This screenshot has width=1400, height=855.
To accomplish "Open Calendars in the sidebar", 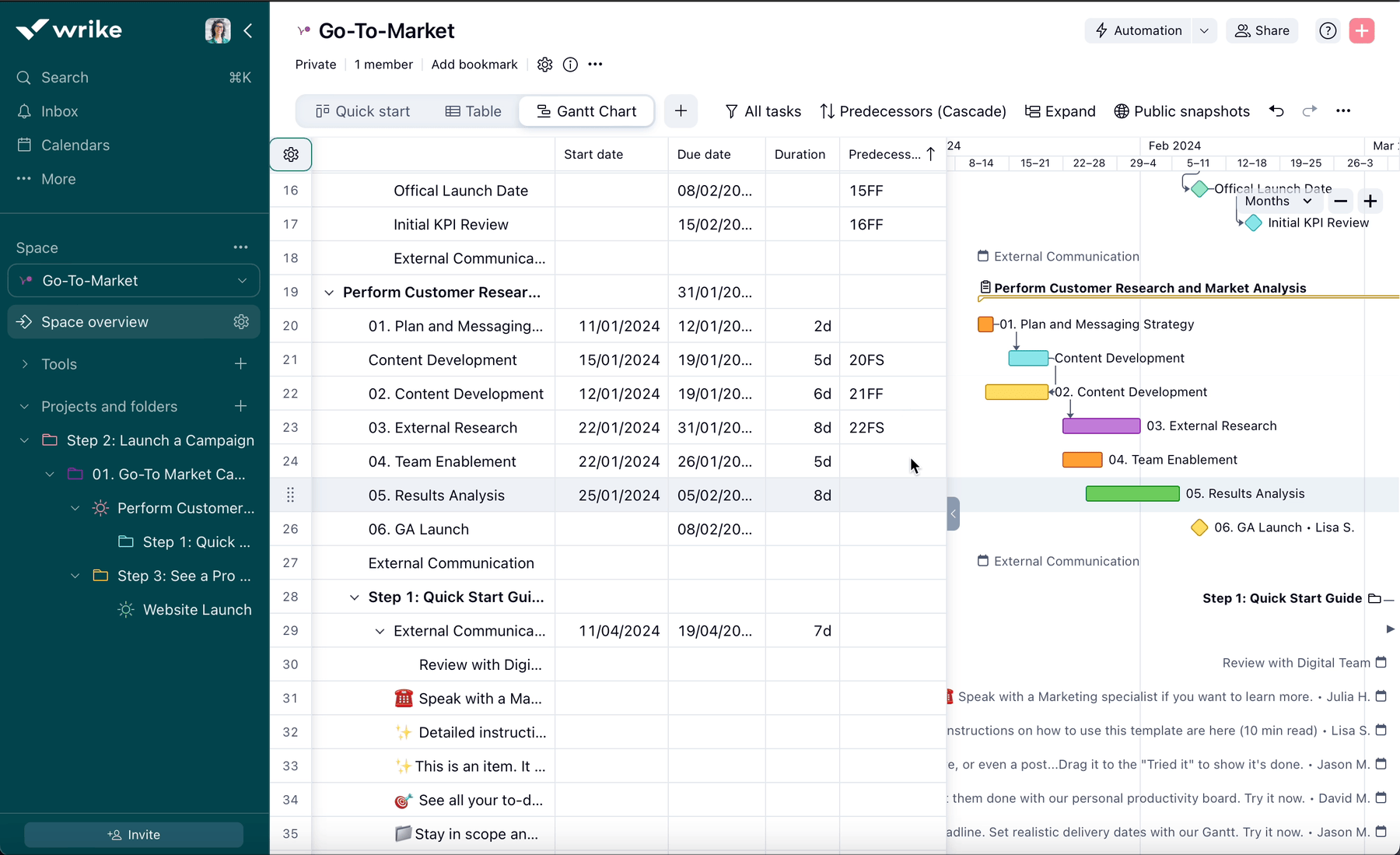I will (75, 145).
